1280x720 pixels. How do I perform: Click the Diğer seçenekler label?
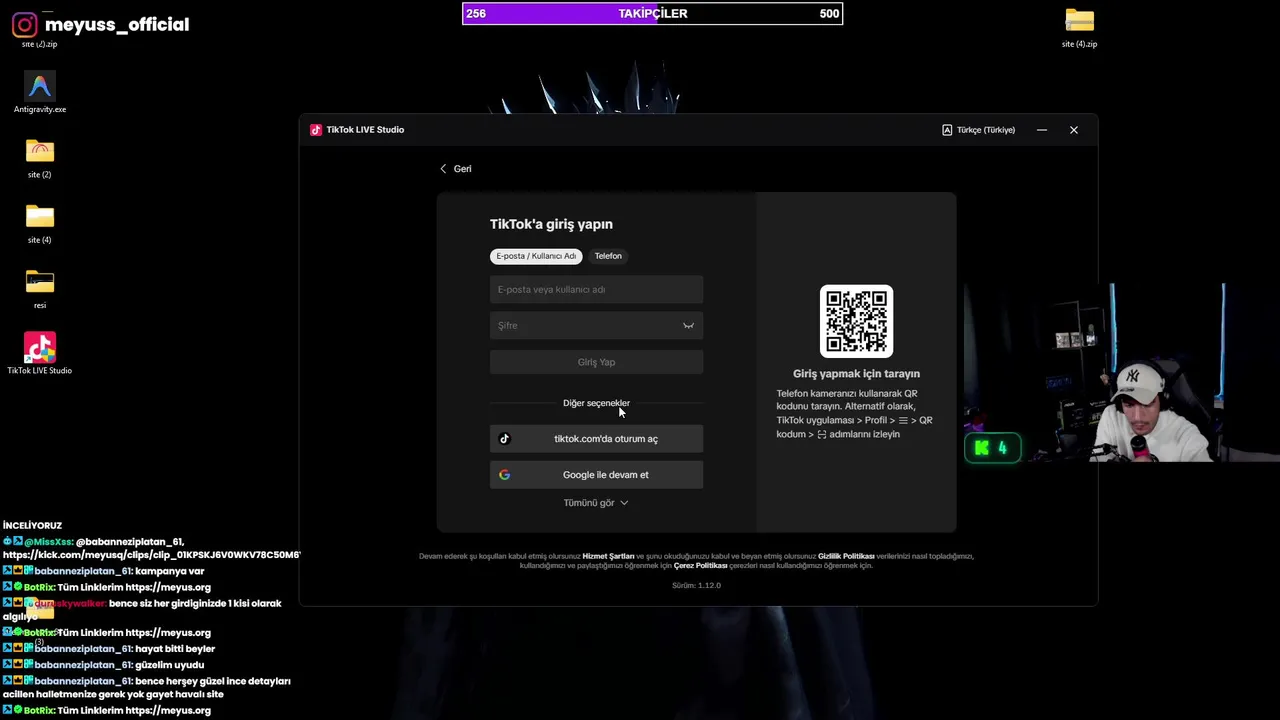point(596,403)
